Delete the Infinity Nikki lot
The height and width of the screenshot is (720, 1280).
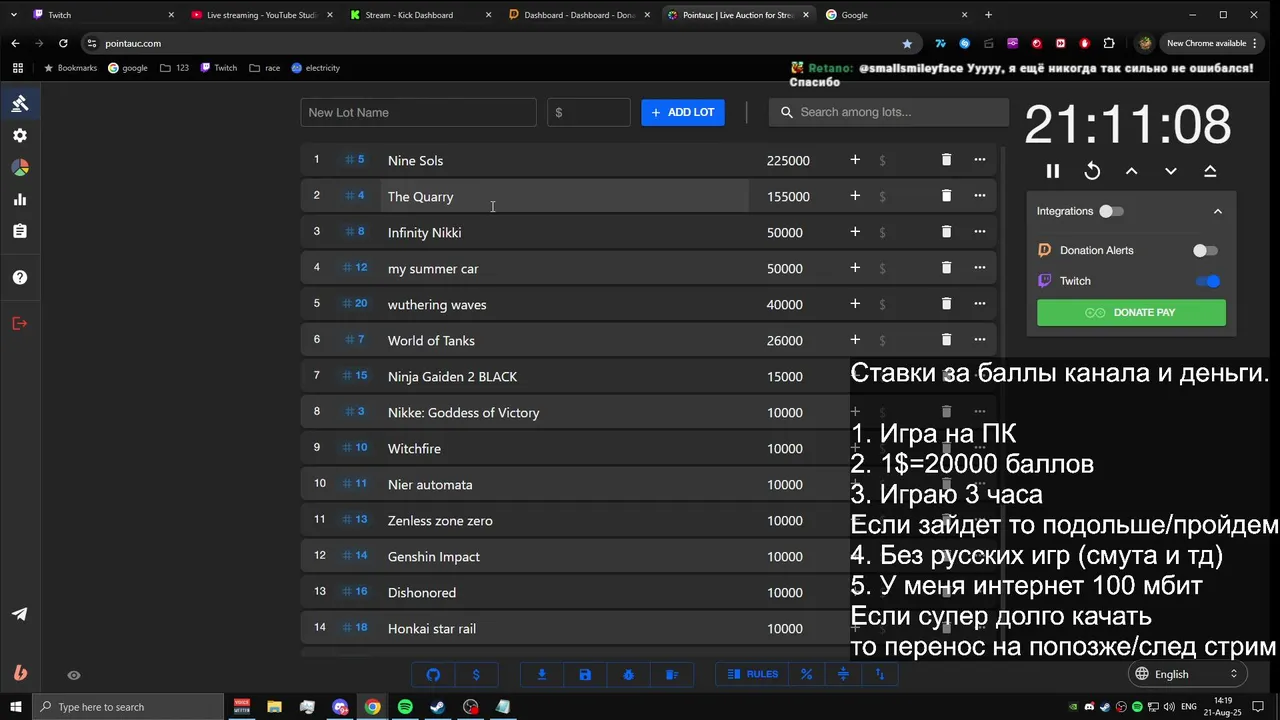(946, 232)
